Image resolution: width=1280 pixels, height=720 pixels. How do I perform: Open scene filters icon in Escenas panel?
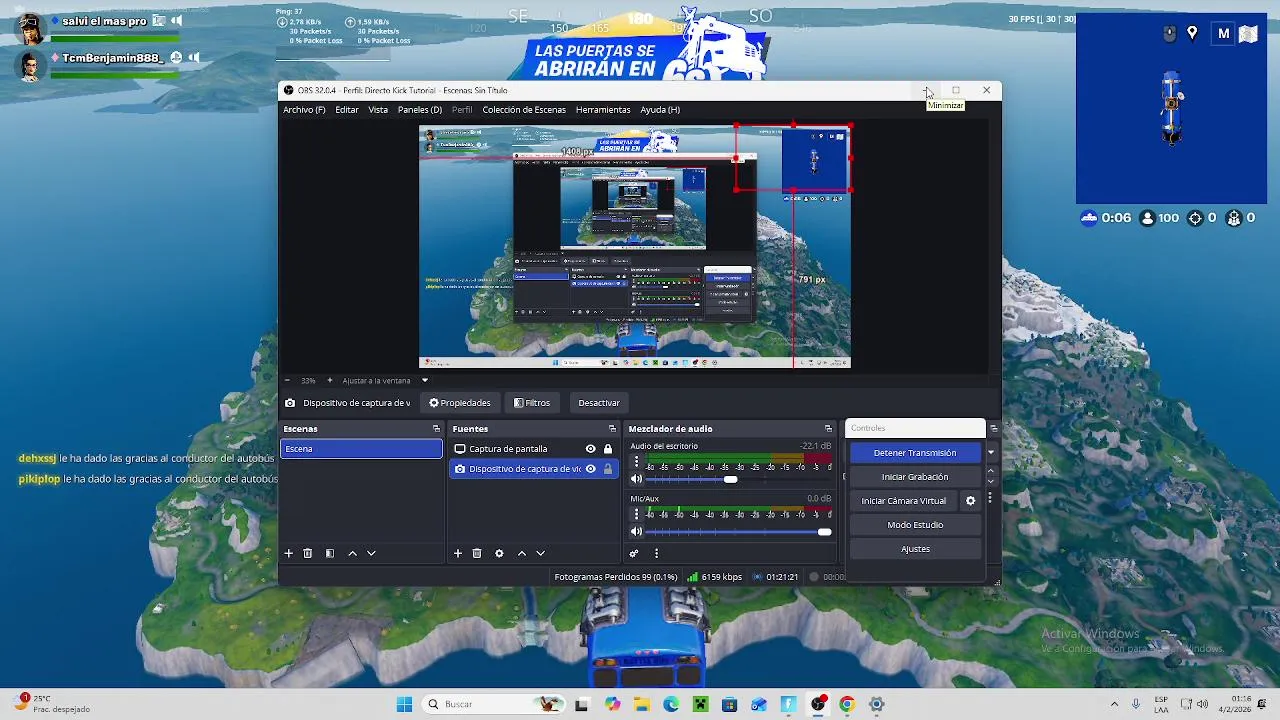coord(330,553)
